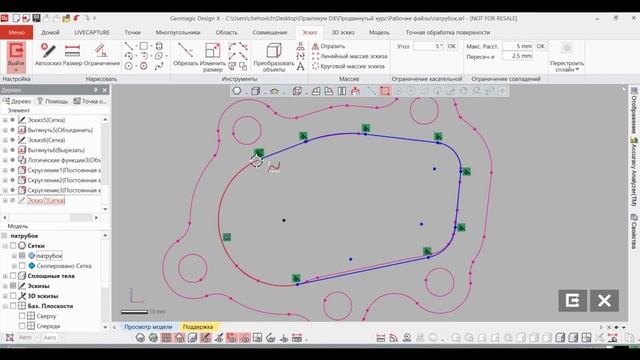
Task: Toggle checkbox for Сплошные тела
Action: (x=13, y=276)
